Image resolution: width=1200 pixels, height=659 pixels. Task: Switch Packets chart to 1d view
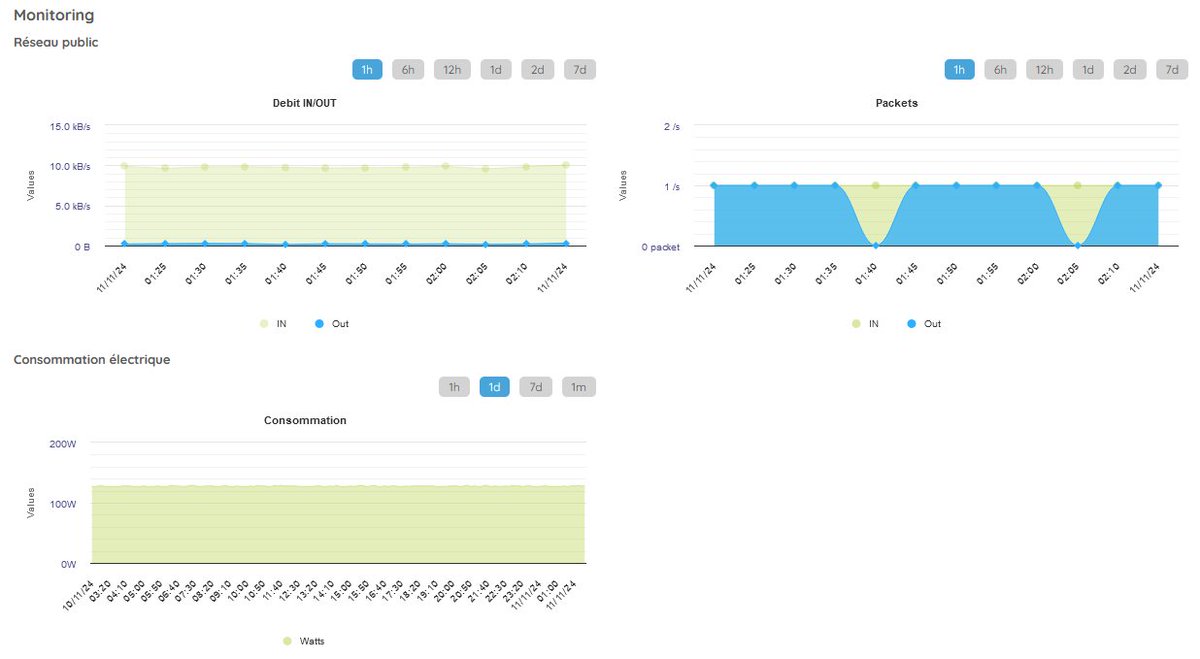pyautogui.click(x=1088, y=69)
